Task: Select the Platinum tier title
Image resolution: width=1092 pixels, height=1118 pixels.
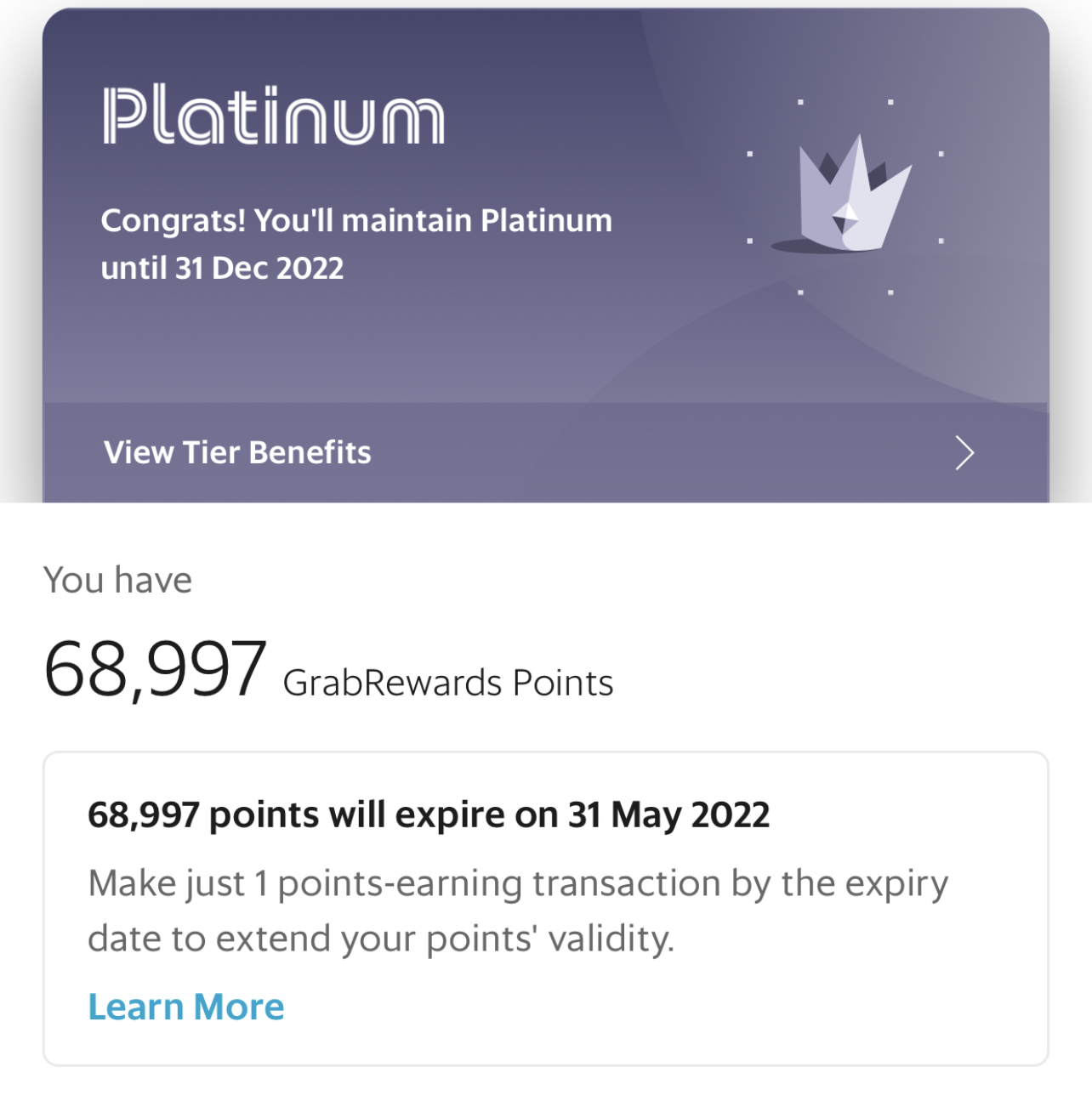Action: [x=274, y=116]
